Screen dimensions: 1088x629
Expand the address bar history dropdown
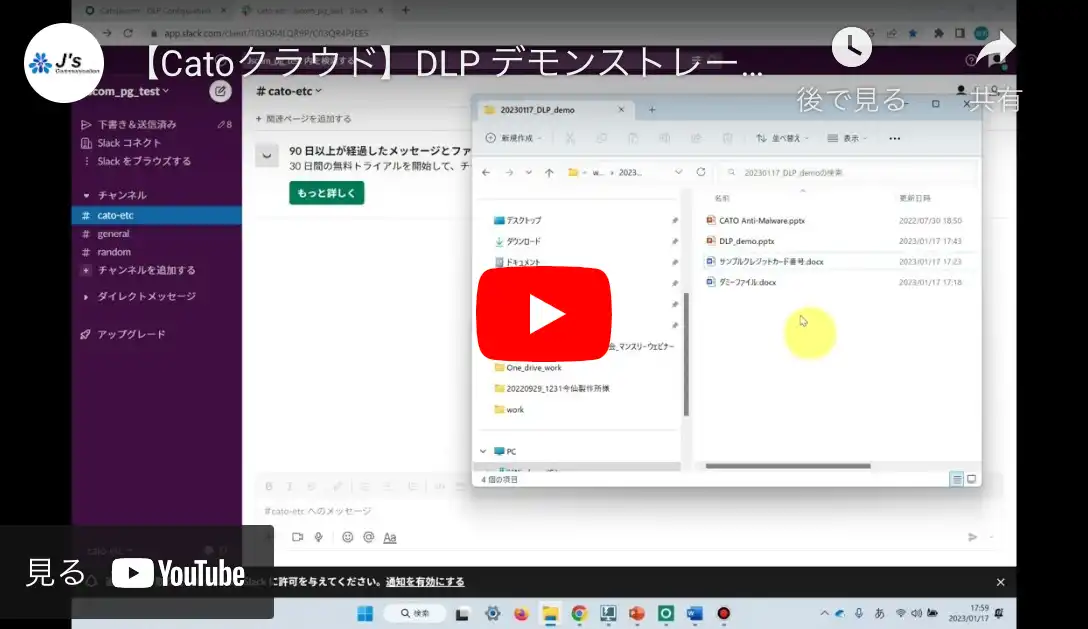pos(678,172)
